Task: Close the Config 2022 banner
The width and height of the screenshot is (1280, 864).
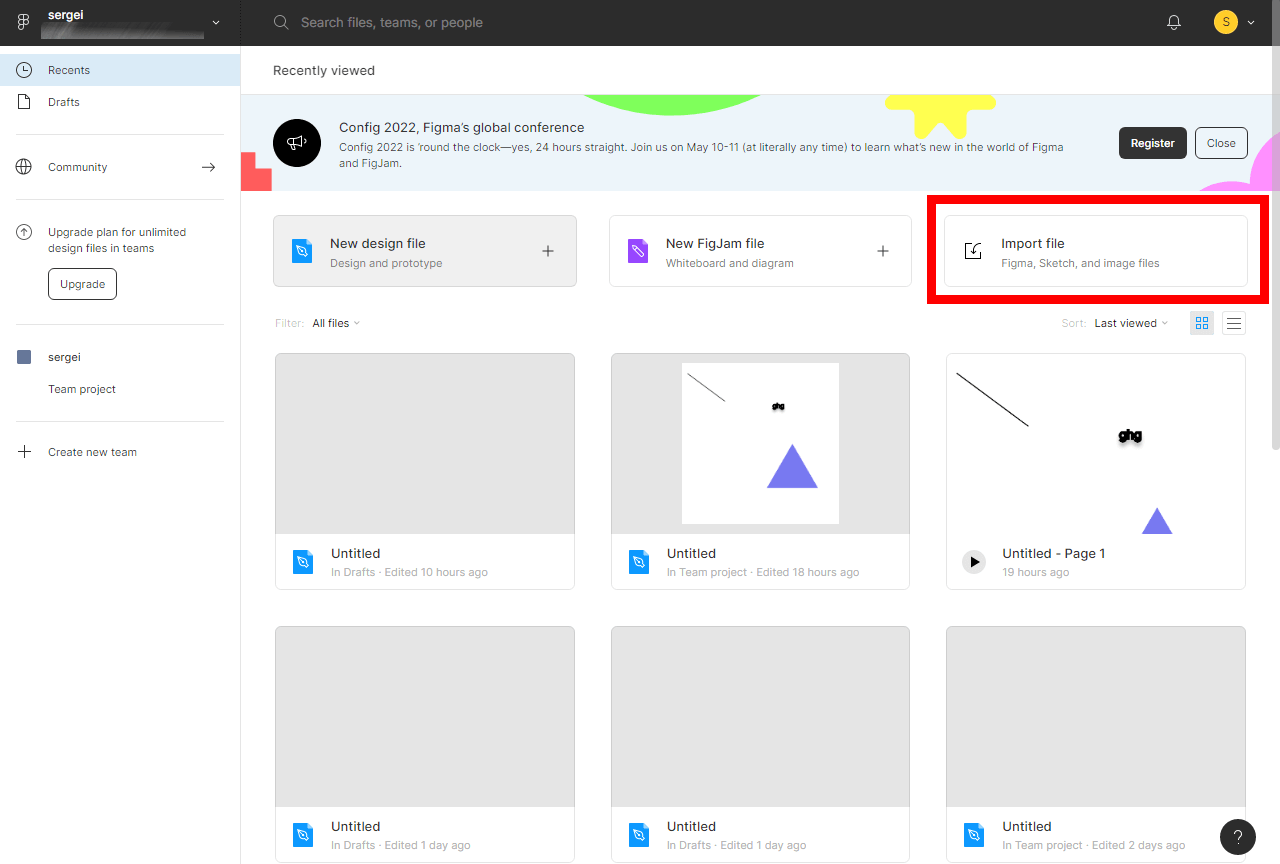Action: pyautogui.click(x=1221, y=143)
